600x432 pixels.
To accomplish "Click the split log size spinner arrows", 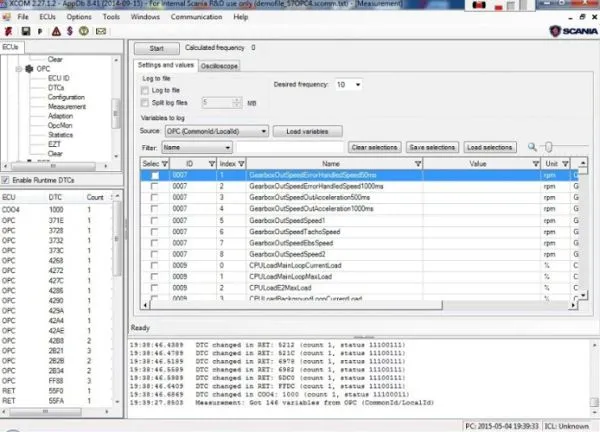I will coord(237,103).
